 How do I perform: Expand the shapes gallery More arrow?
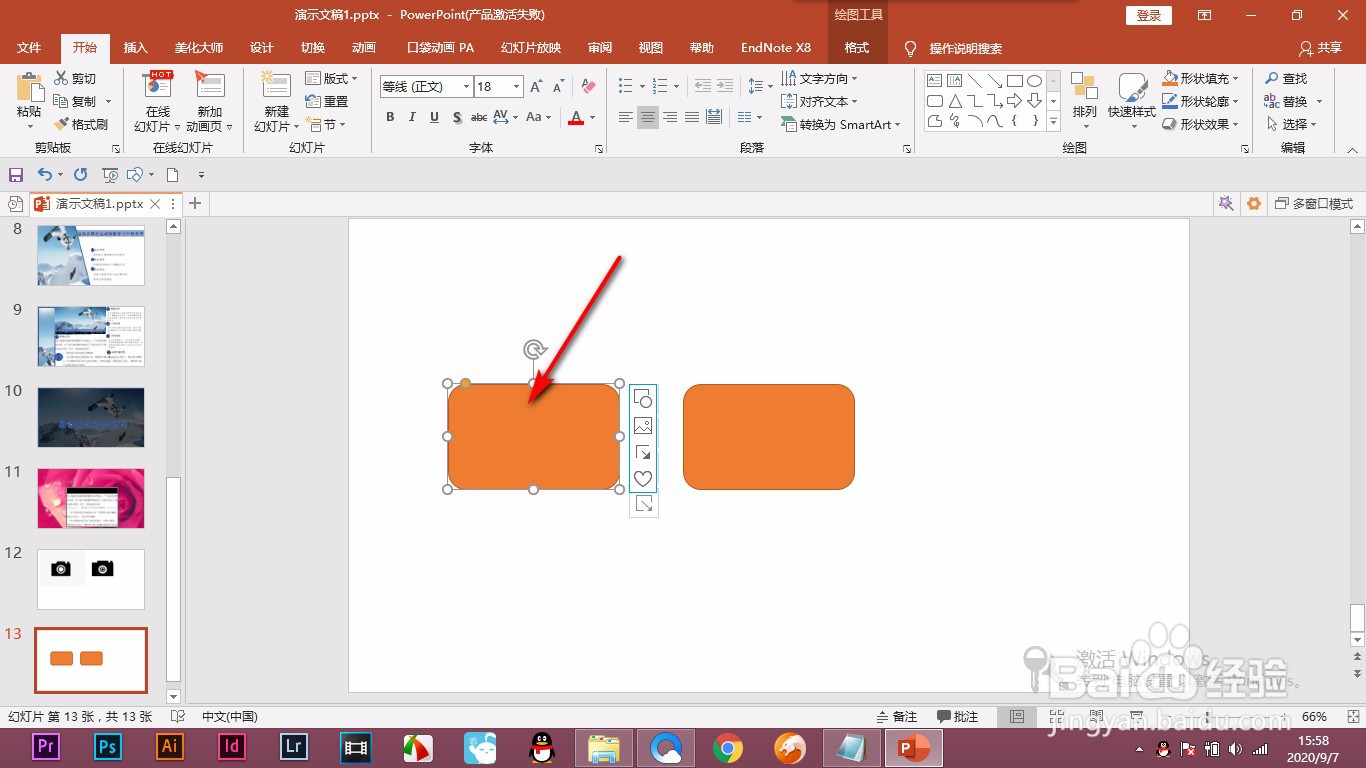click(1053, 121)
